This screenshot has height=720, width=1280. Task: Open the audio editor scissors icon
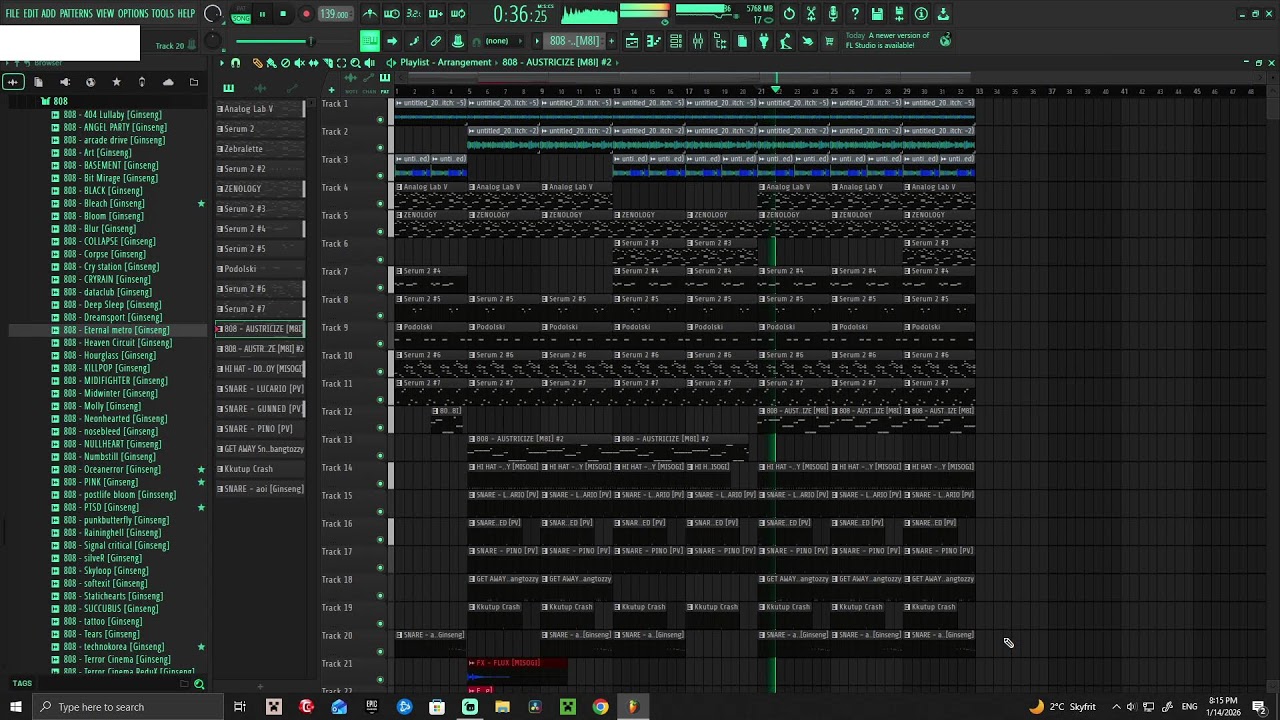[811, 14]
